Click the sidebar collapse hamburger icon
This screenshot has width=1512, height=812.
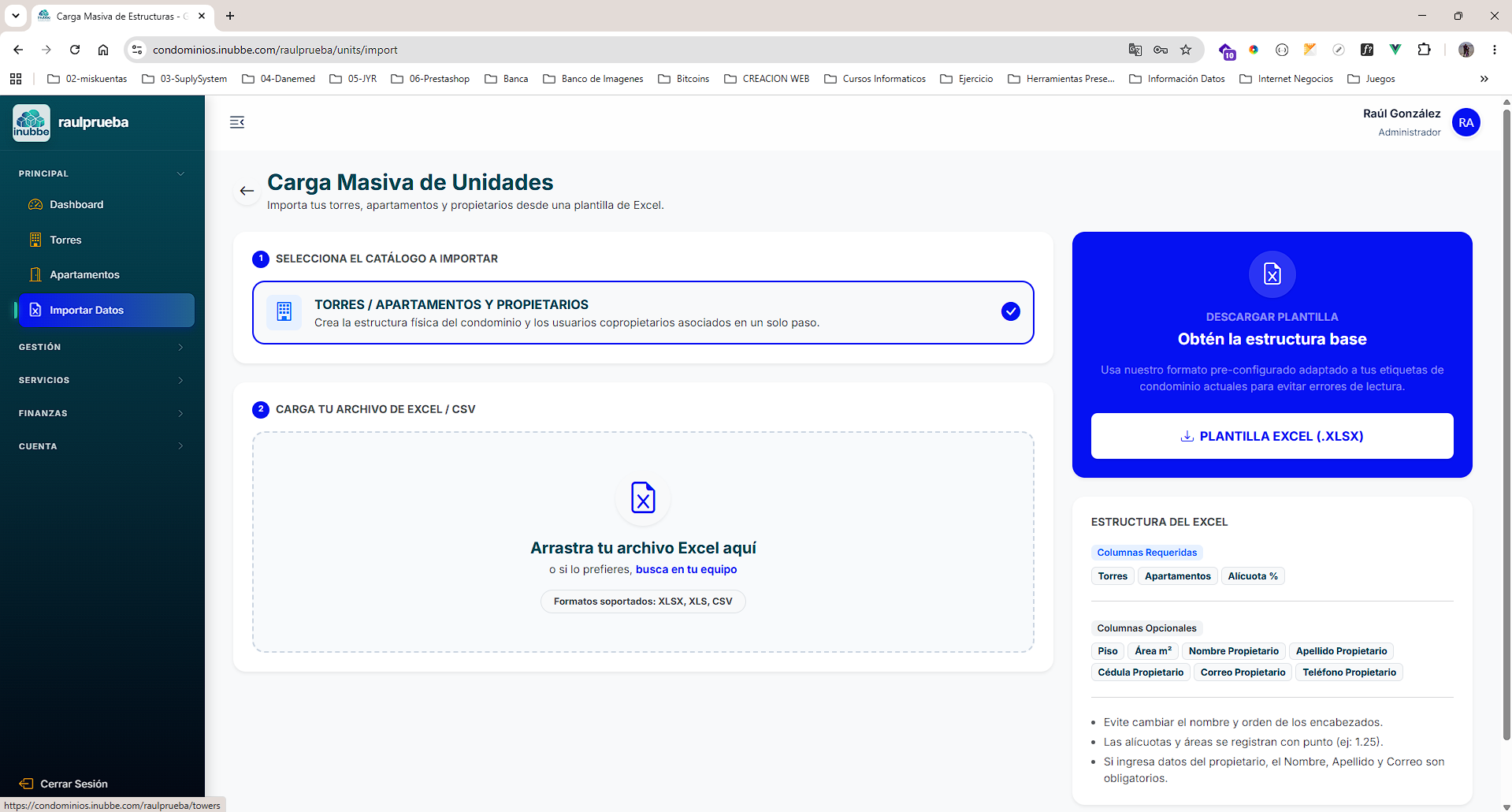pyautogui.click(x=237, y=122)
